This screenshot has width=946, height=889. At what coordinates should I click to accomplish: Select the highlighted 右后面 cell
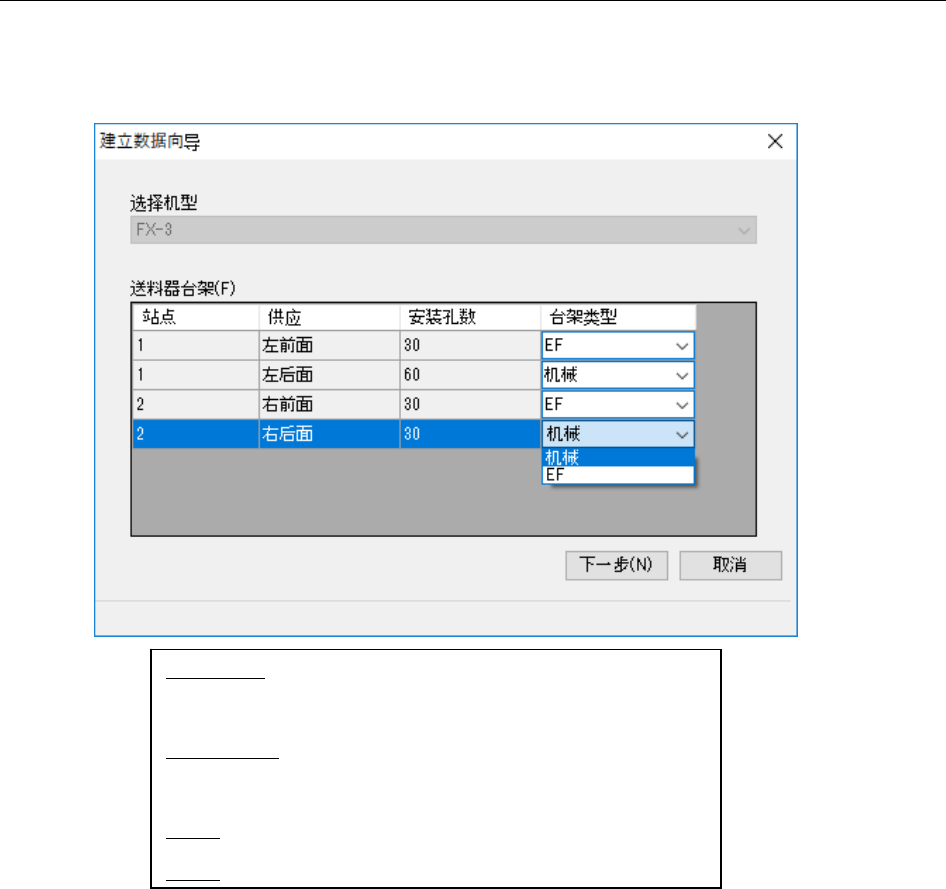point(329,434)
